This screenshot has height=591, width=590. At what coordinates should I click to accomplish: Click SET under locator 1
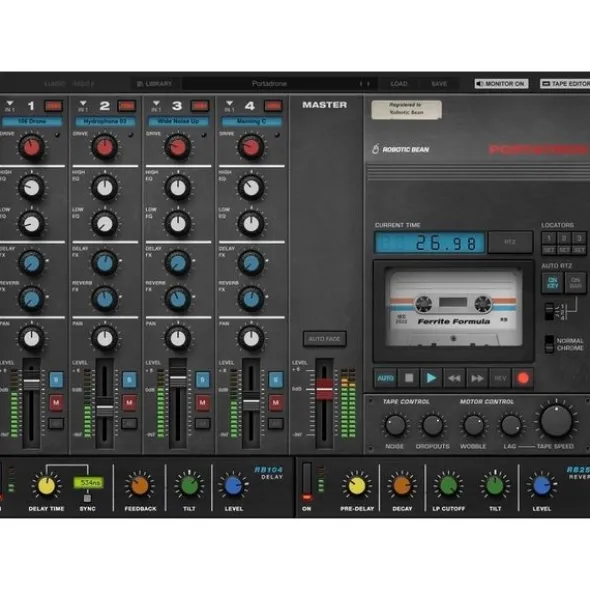(549, 250)
